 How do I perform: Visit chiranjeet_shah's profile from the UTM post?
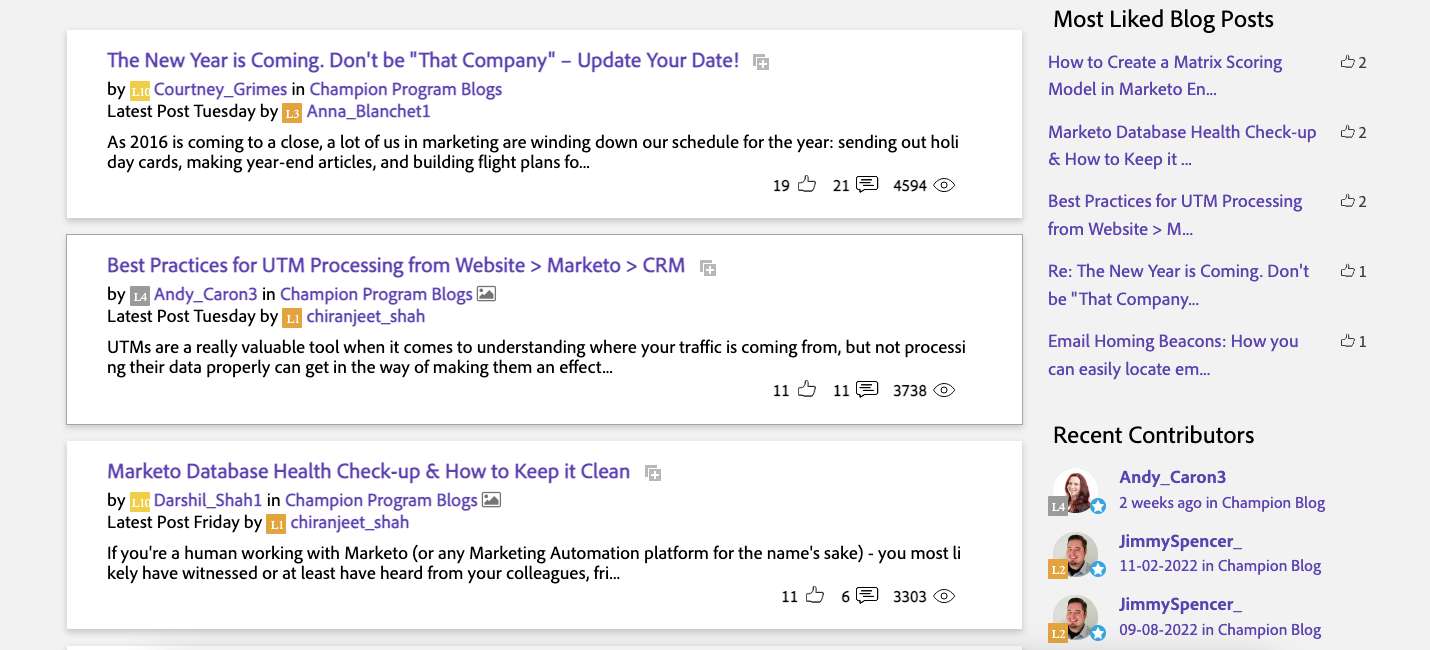pos(367,316)
